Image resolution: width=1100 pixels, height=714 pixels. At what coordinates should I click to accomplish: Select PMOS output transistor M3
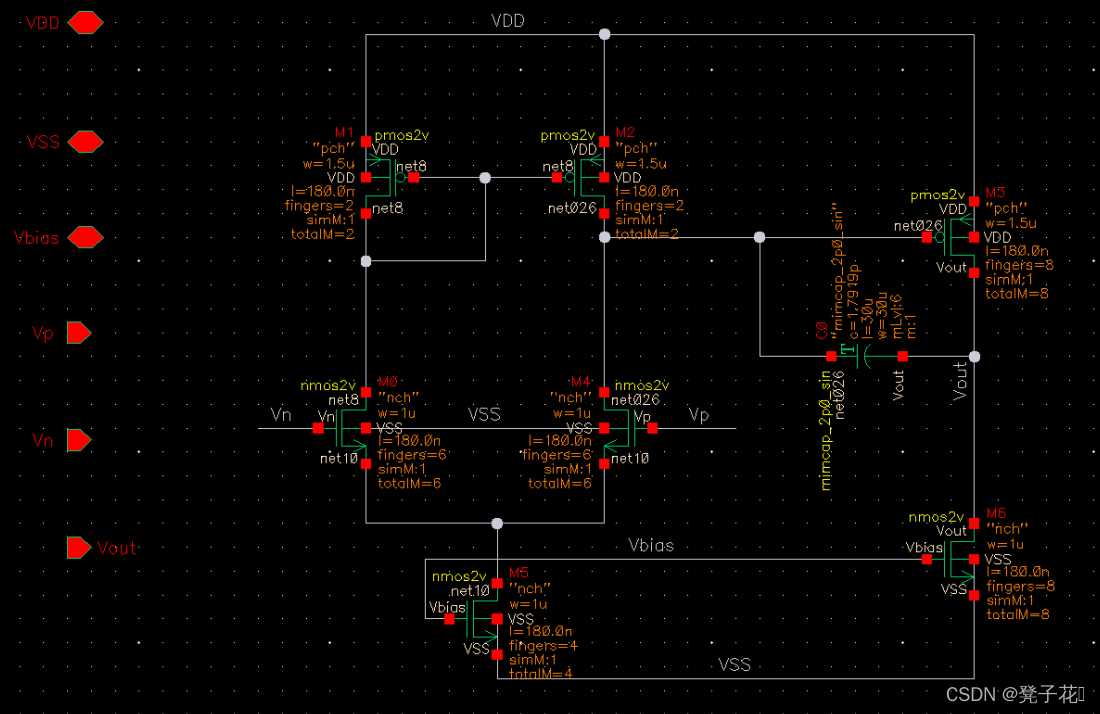click(x=959, y=238)
